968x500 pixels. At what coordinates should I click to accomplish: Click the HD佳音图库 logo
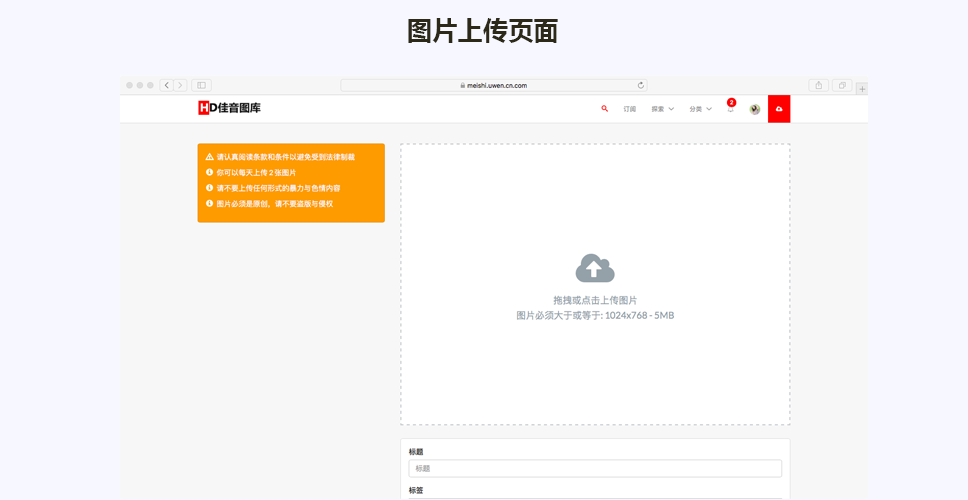(229, 108)
